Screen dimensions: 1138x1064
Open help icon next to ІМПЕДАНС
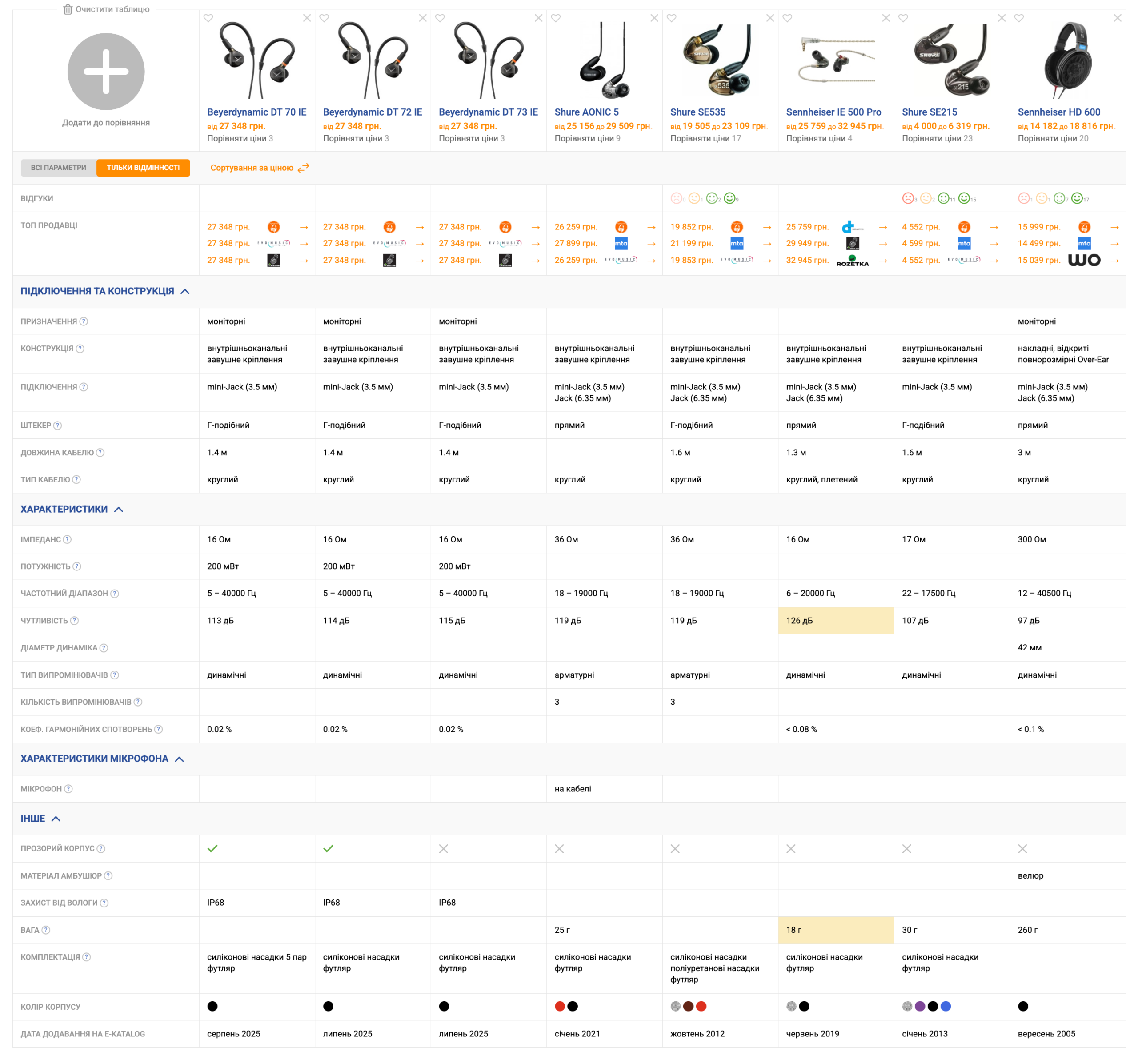click(67, 539)
